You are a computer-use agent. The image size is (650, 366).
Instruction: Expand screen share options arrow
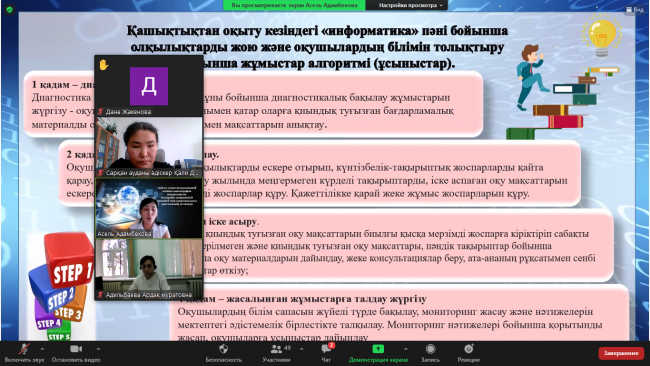click(x=405, y=349)
